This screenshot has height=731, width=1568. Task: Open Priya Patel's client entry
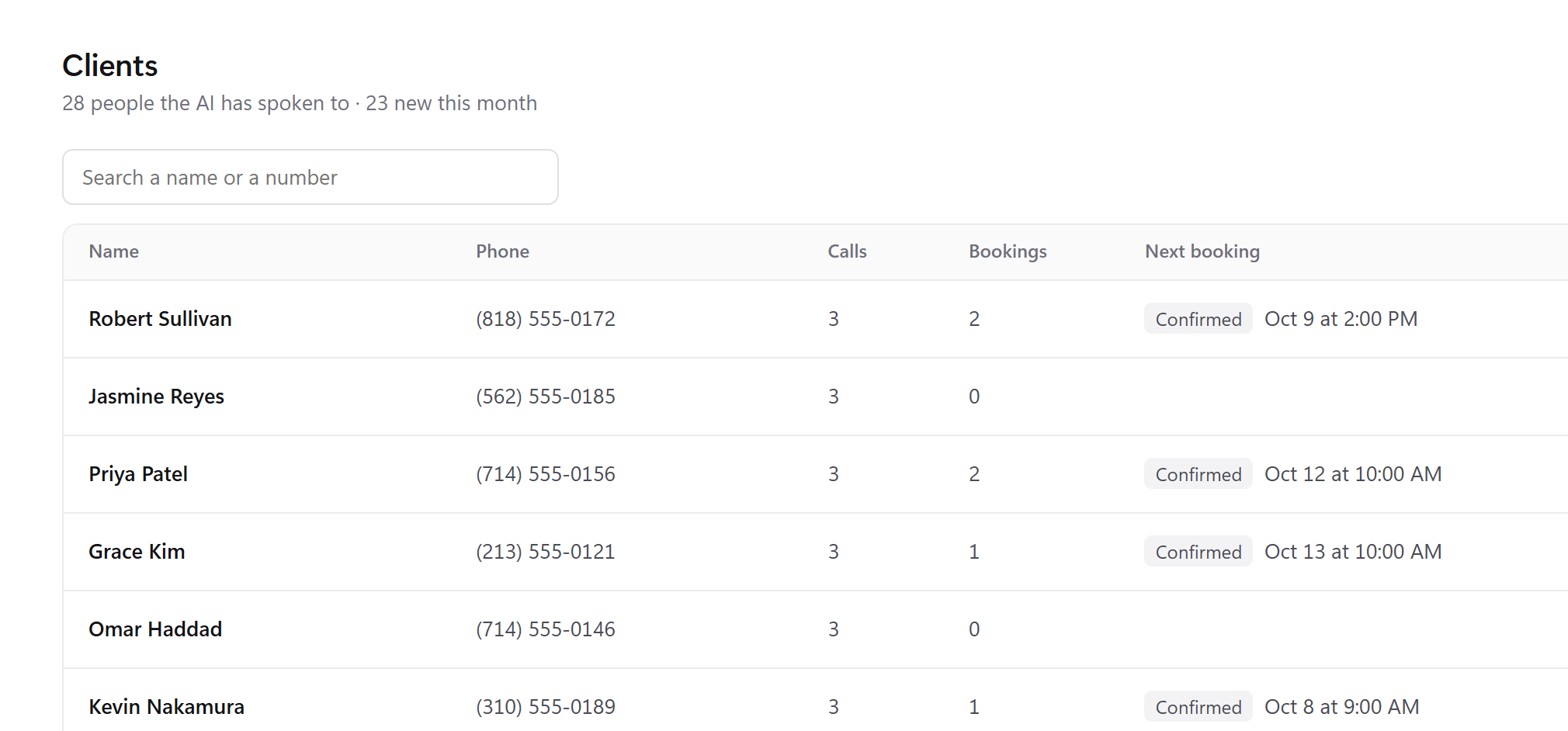tap(815, 474)
